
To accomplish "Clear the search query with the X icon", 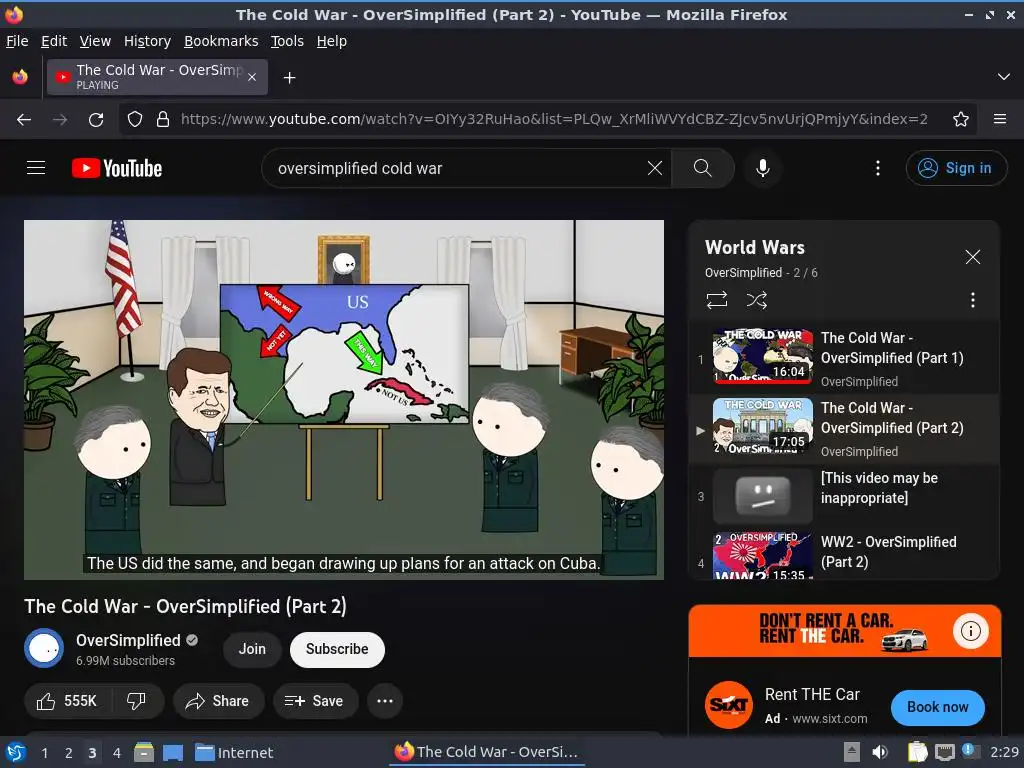I will point(654,168).
